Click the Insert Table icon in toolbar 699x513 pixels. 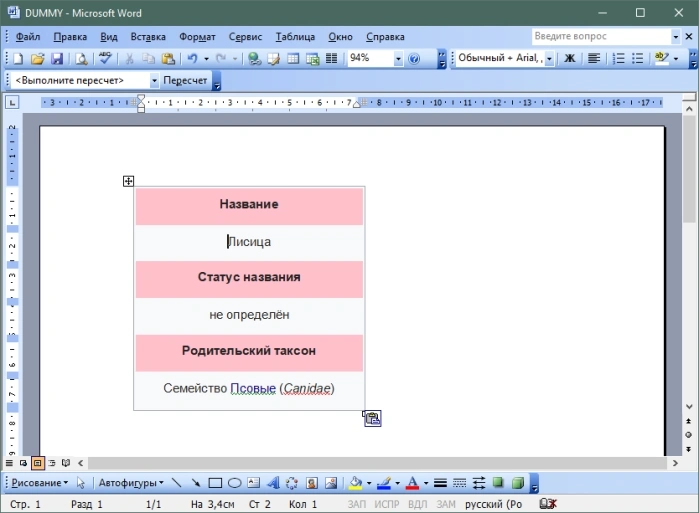[293, 58]
